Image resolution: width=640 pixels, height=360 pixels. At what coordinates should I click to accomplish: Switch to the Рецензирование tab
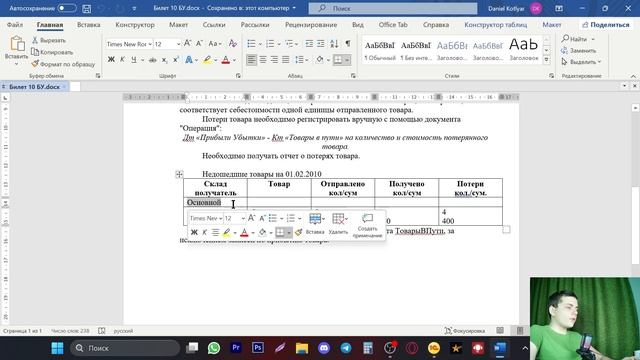(311, 25)
